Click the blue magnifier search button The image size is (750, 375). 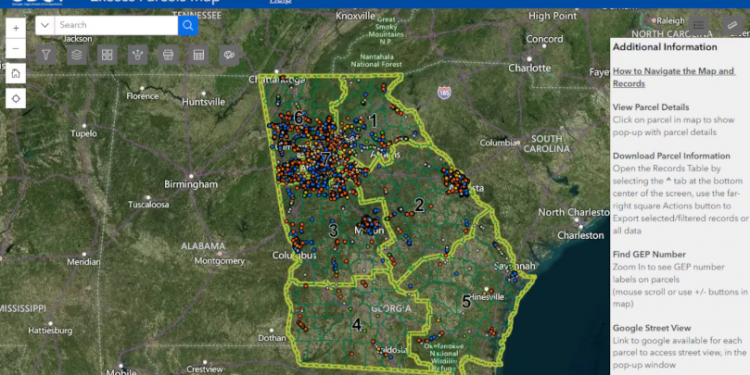click(x=188, y=25)
